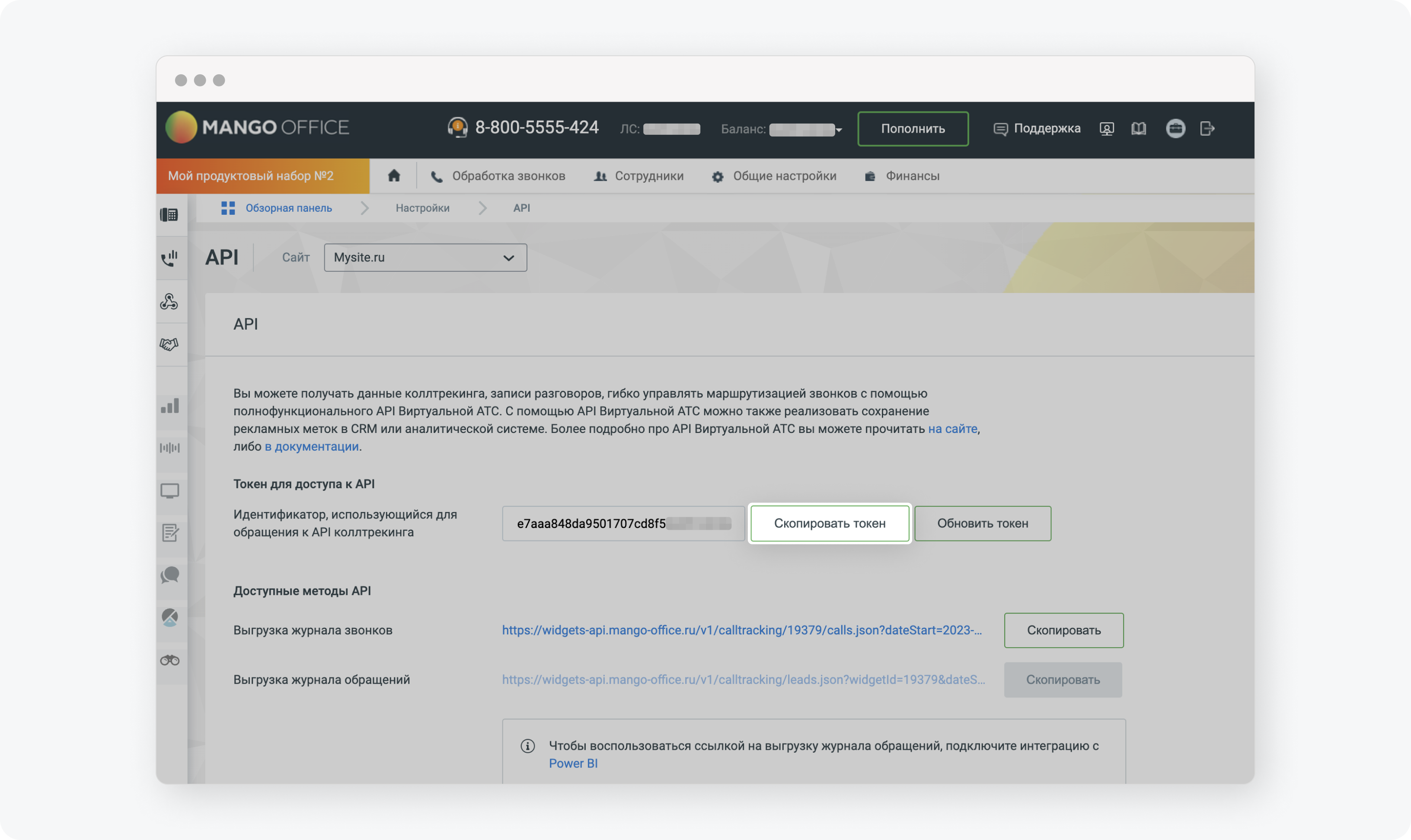Click the 'Выгрузка журнала обращений' label
1411x840 pixels.
[x=322, y=679]
